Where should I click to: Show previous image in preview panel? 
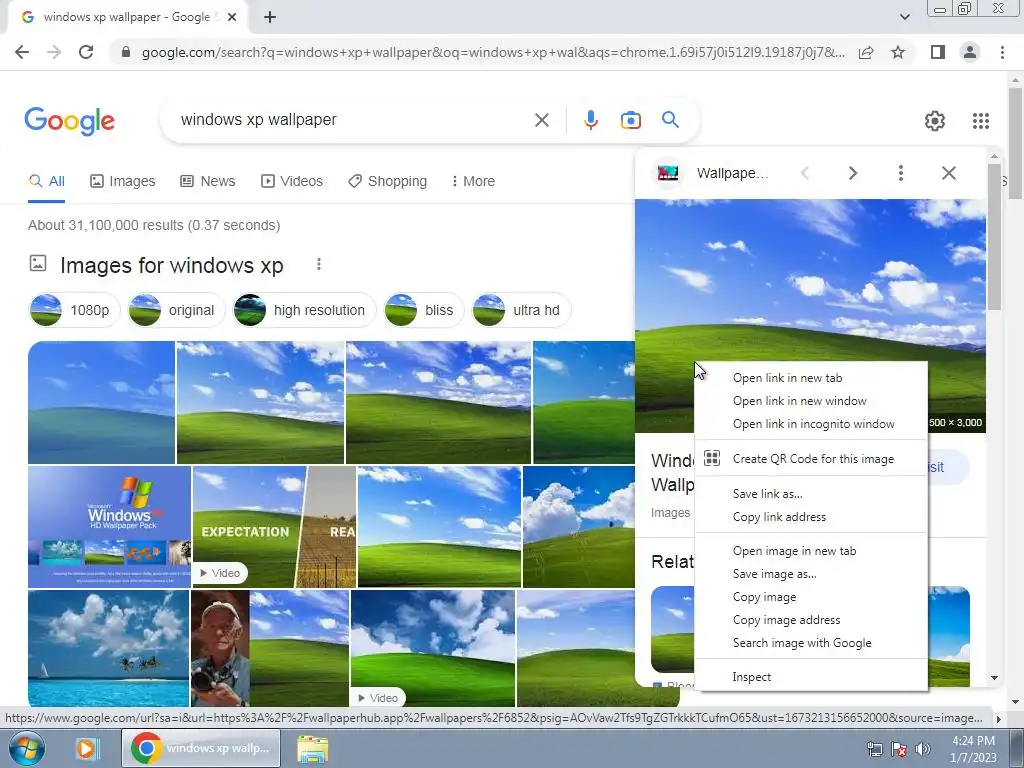point(805,173)
